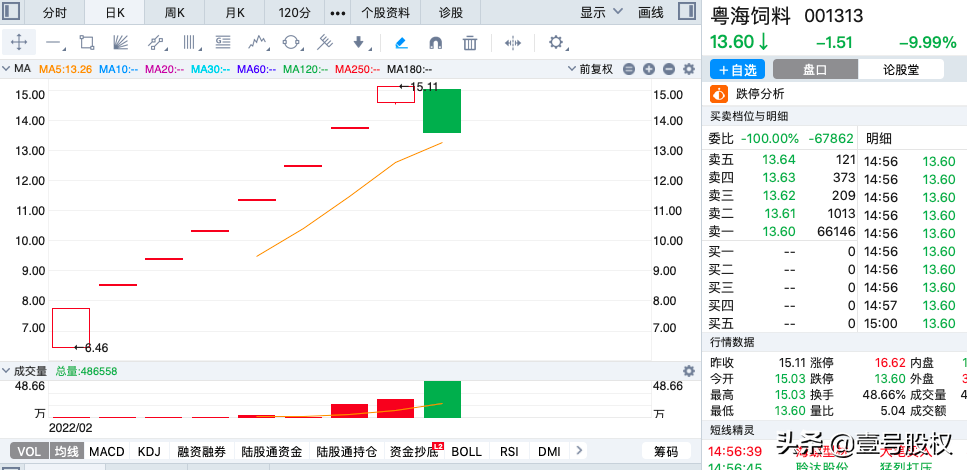
Task: Switch to the 周K weekly chart tab
Action: coord(175,12)
